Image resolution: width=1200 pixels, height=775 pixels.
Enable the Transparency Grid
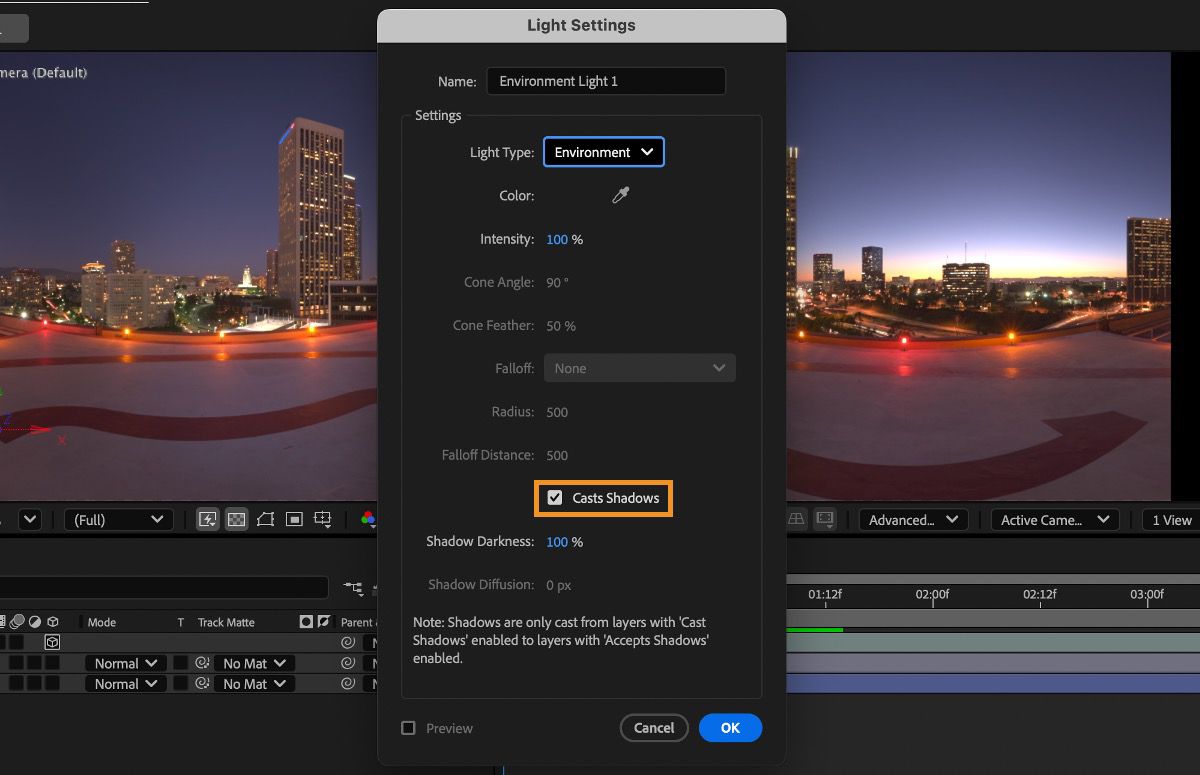point(236,519)
